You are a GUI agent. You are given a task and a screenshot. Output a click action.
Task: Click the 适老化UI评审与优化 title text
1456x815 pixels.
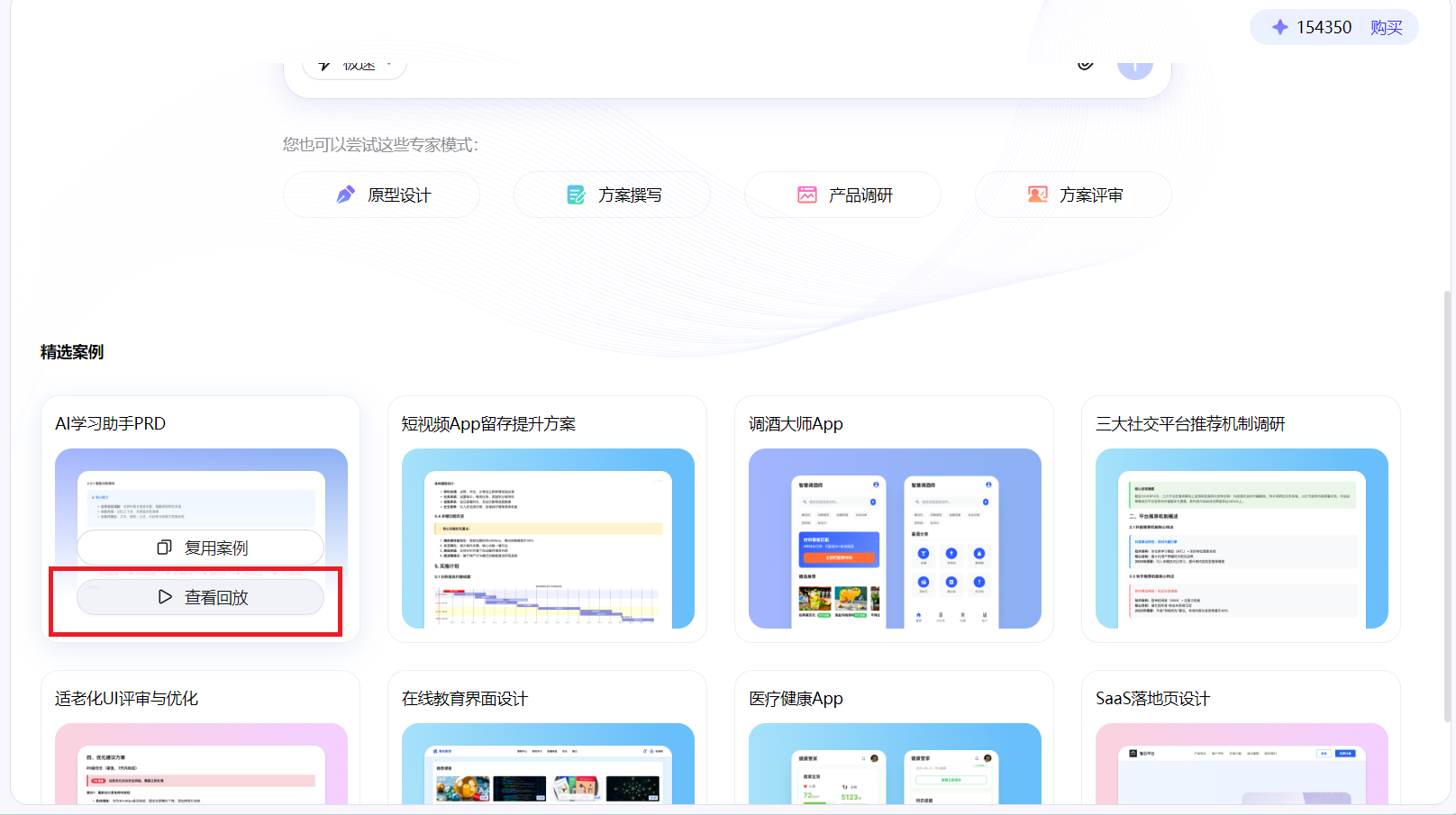coord(126,698)
